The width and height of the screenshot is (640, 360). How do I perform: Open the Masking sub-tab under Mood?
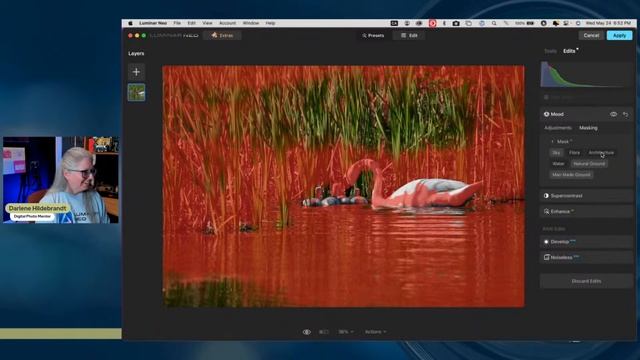click(588, 128)
